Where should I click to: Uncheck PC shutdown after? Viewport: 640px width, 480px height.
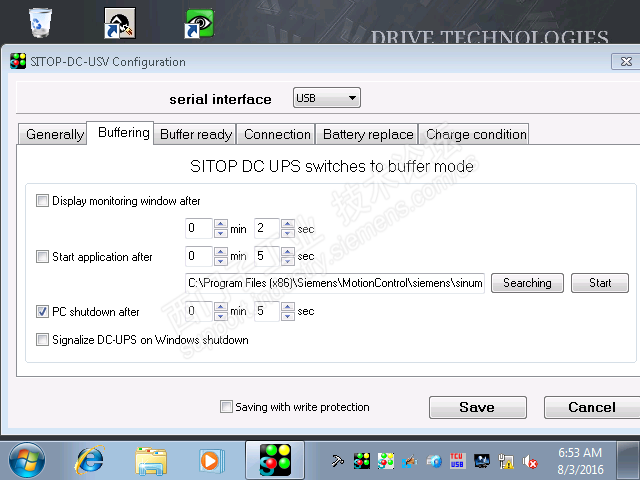(42, 311)
